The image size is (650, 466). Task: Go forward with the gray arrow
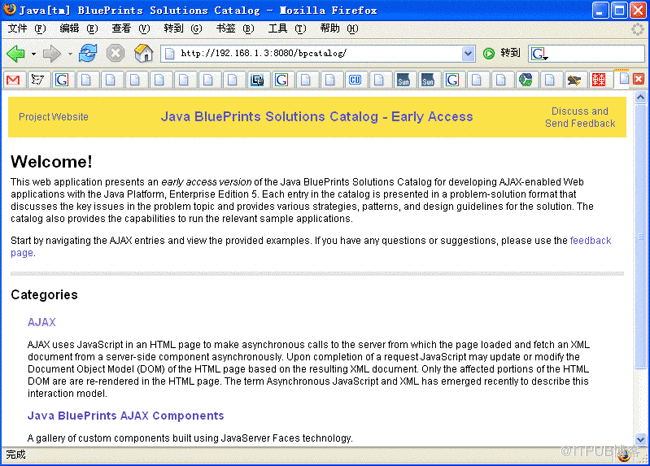52,53
